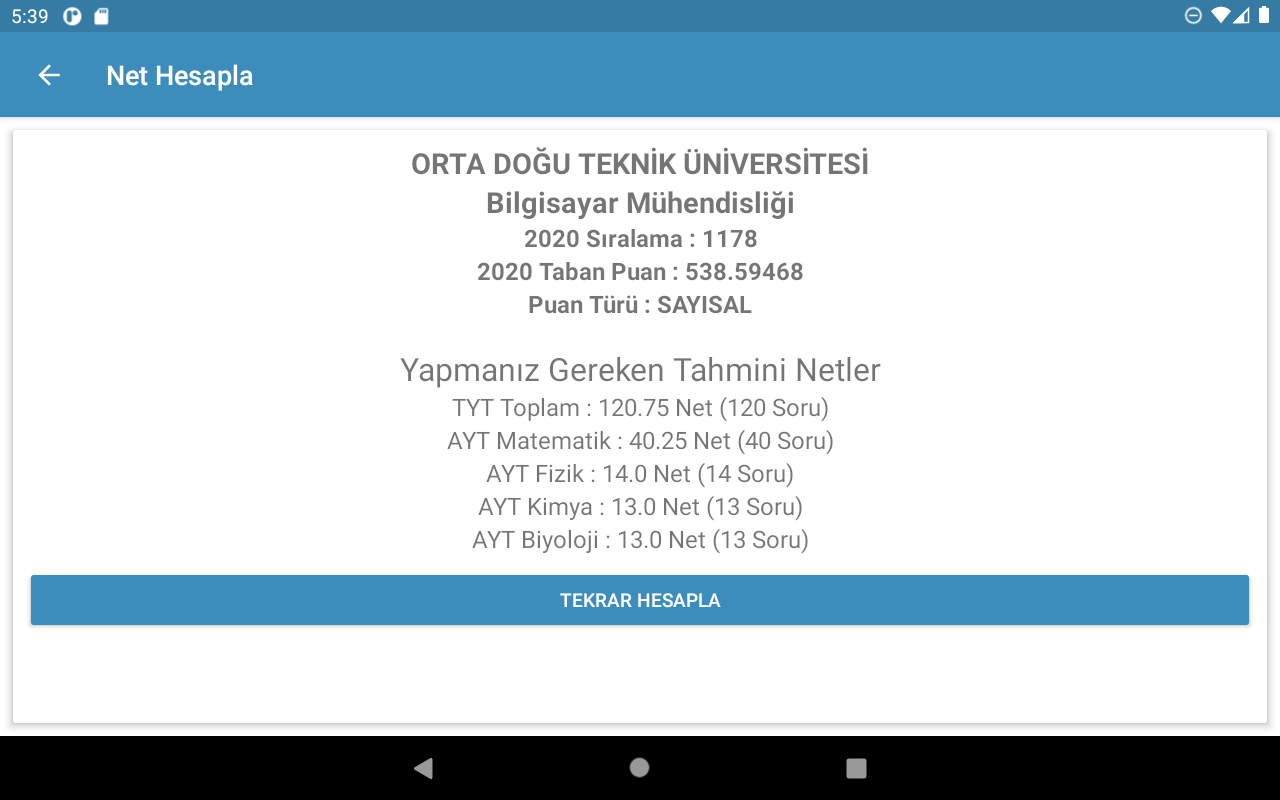Image resolution: width=1280 pixels, height=800 pixels.
Task: Tap AYT Matematik : 40.25 Net row
Action: (x=640, y=441)
